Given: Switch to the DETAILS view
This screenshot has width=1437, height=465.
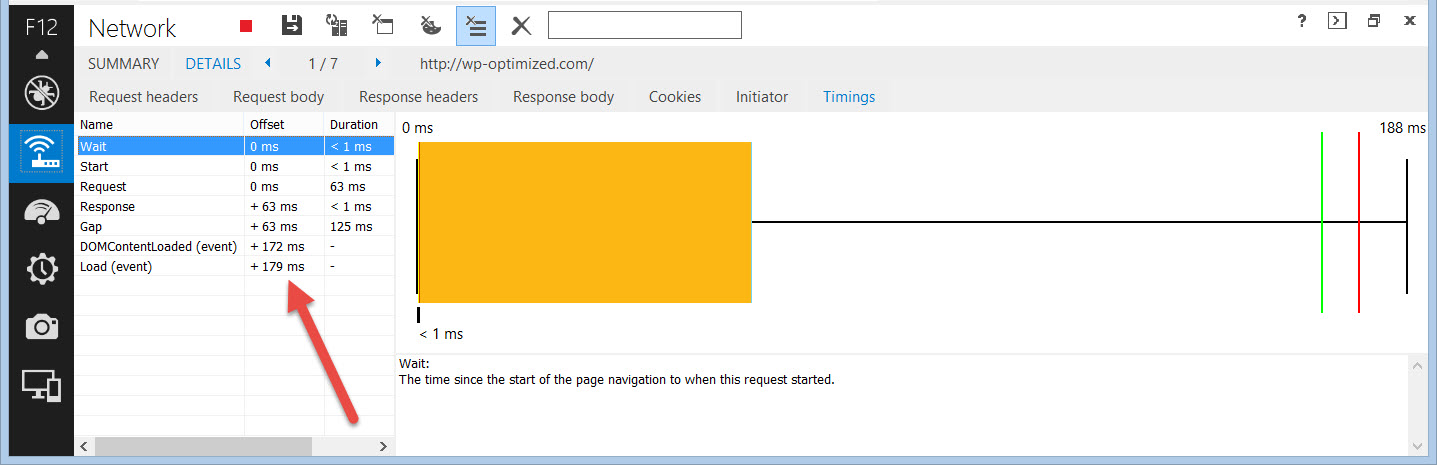Looking at the screenshot, I should [x=213, y=63].
